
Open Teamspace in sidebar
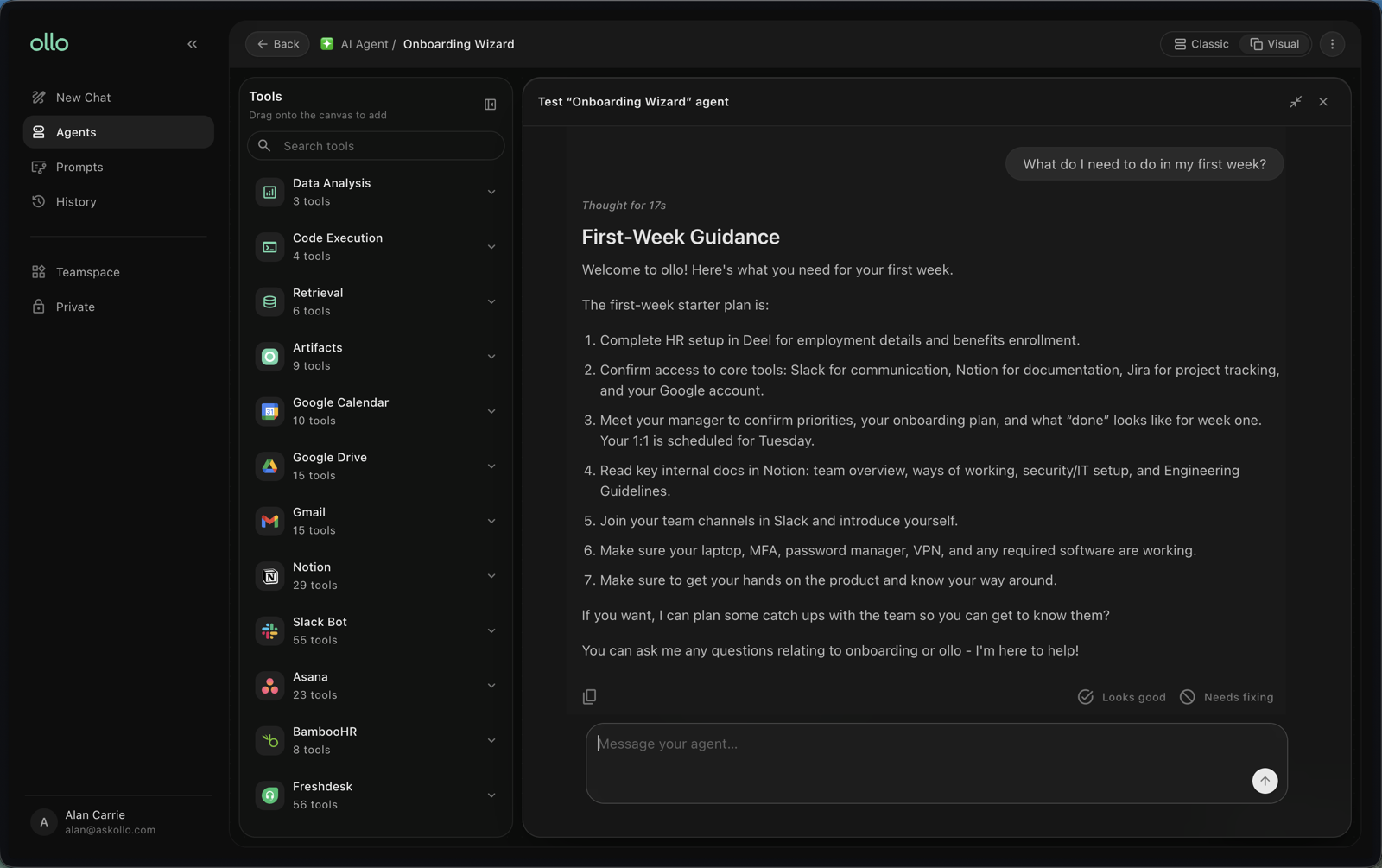[x=118, y=272]
